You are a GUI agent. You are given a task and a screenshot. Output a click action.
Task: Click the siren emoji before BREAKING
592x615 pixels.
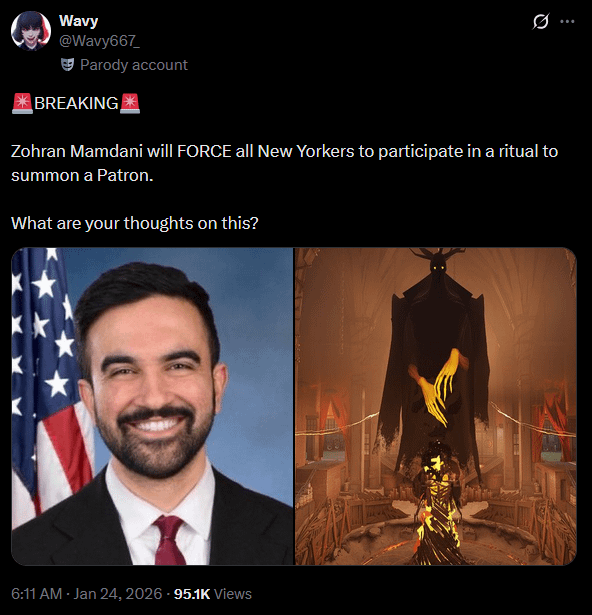tap(22, 104)
